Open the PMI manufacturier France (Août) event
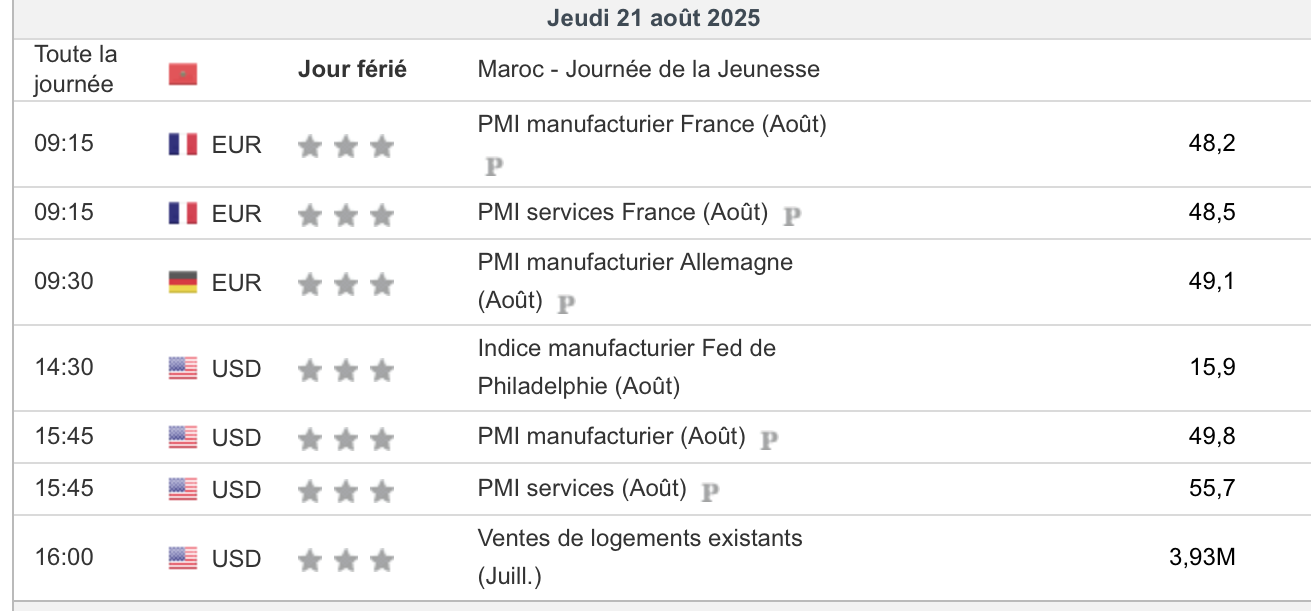Screen dimensions: 1311x611 click(652, 125)
